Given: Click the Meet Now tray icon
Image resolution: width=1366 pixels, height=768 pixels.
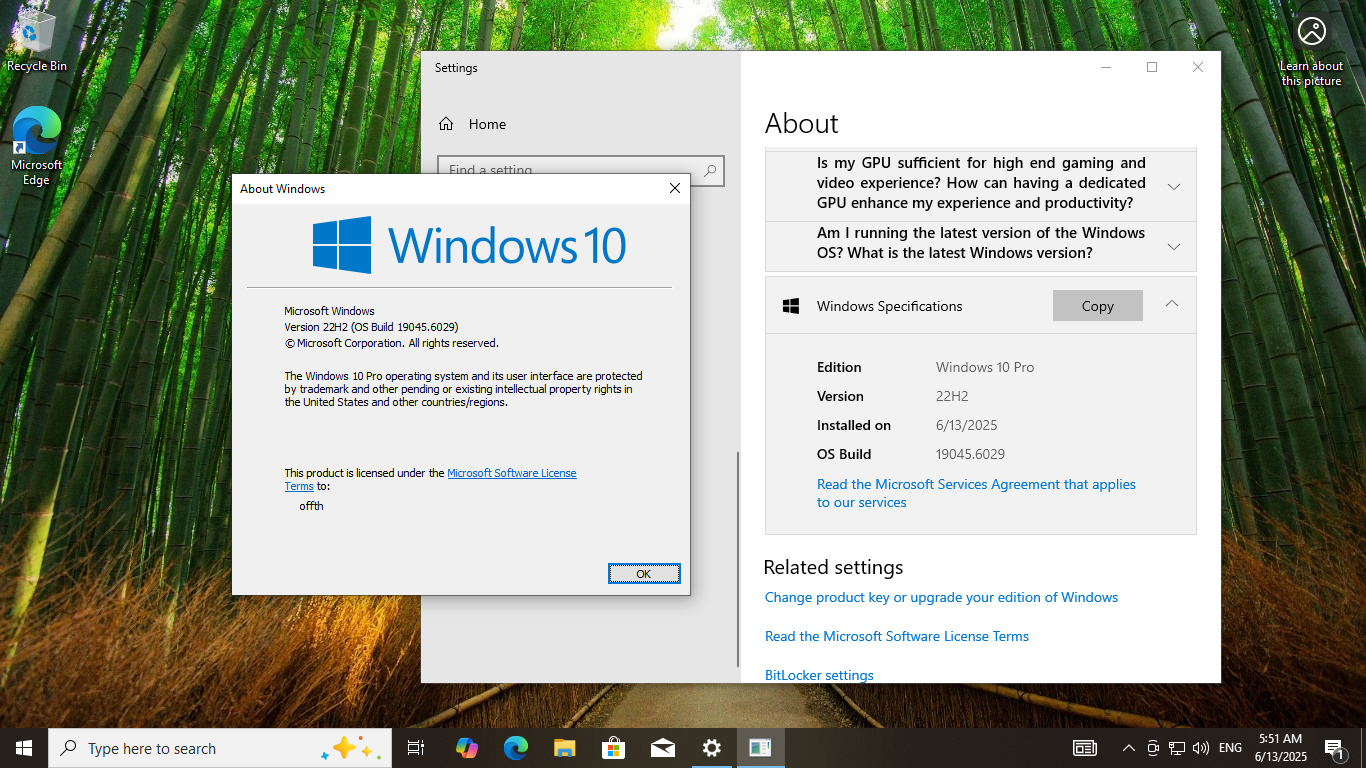Looking at the screenshot, I should click(x=1153, y=748).
